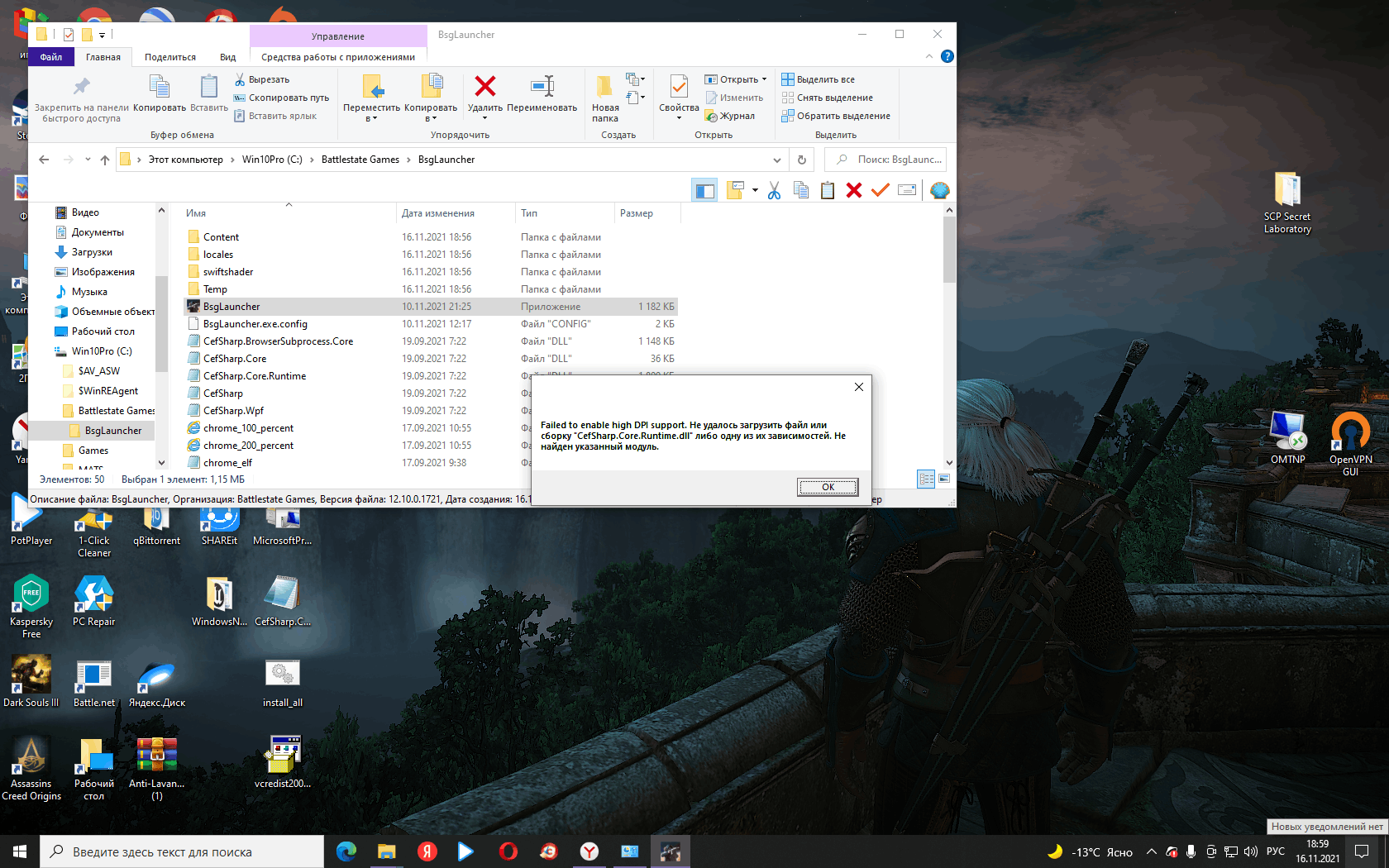Collapse the ribbon chevron
Image resolution: width=1389 pixels, height=868 pixels.
click(x=929, y=56)
